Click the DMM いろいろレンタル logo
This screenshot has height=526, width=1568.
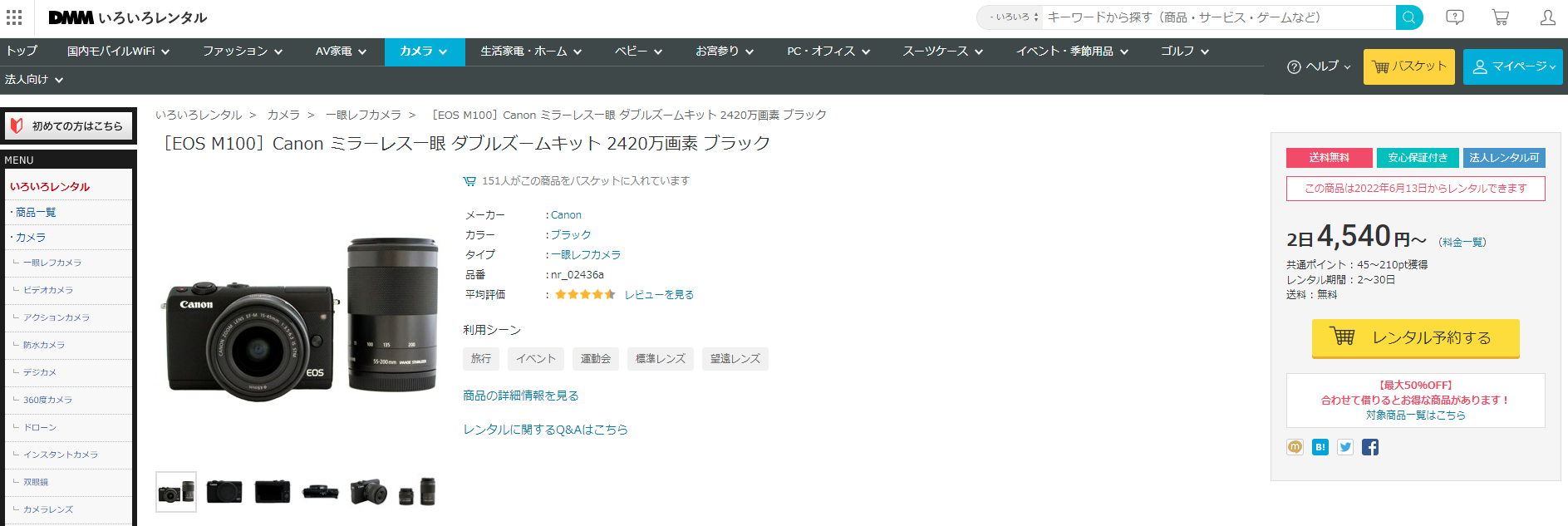(128, 17)
